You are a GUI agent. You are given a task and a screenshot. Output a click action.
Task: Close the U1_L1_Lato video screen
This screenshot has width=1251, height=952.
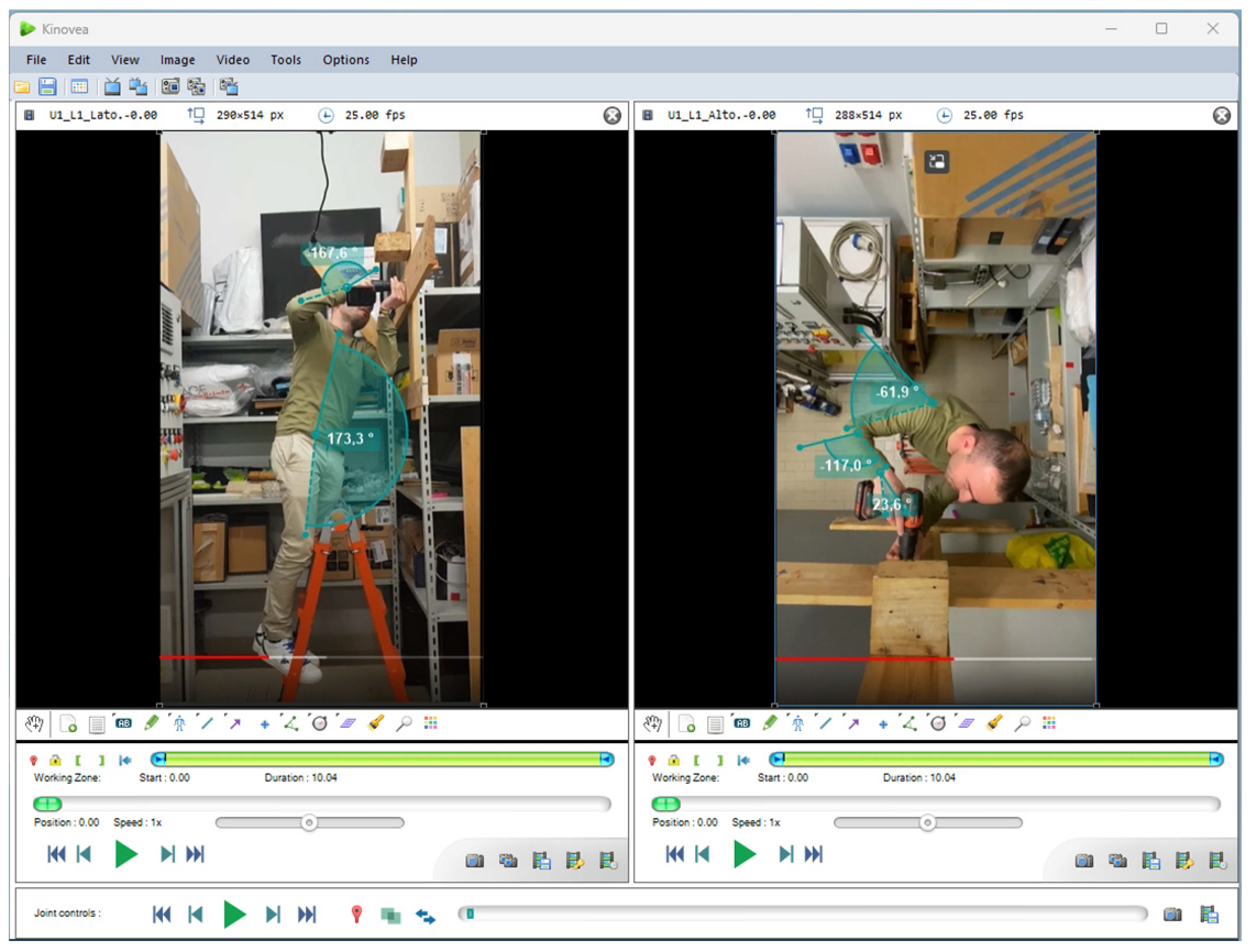611,115
